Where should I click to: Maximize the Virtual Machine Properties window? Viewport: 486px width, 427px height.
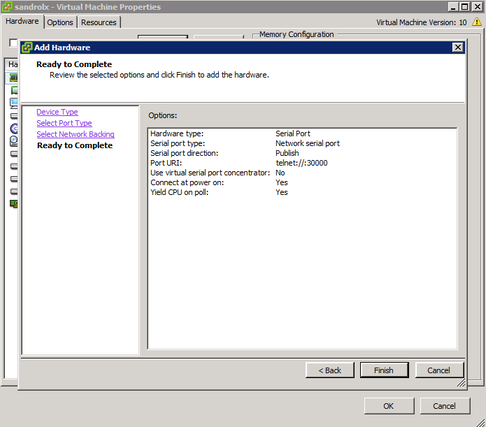[x=465, y=7]
